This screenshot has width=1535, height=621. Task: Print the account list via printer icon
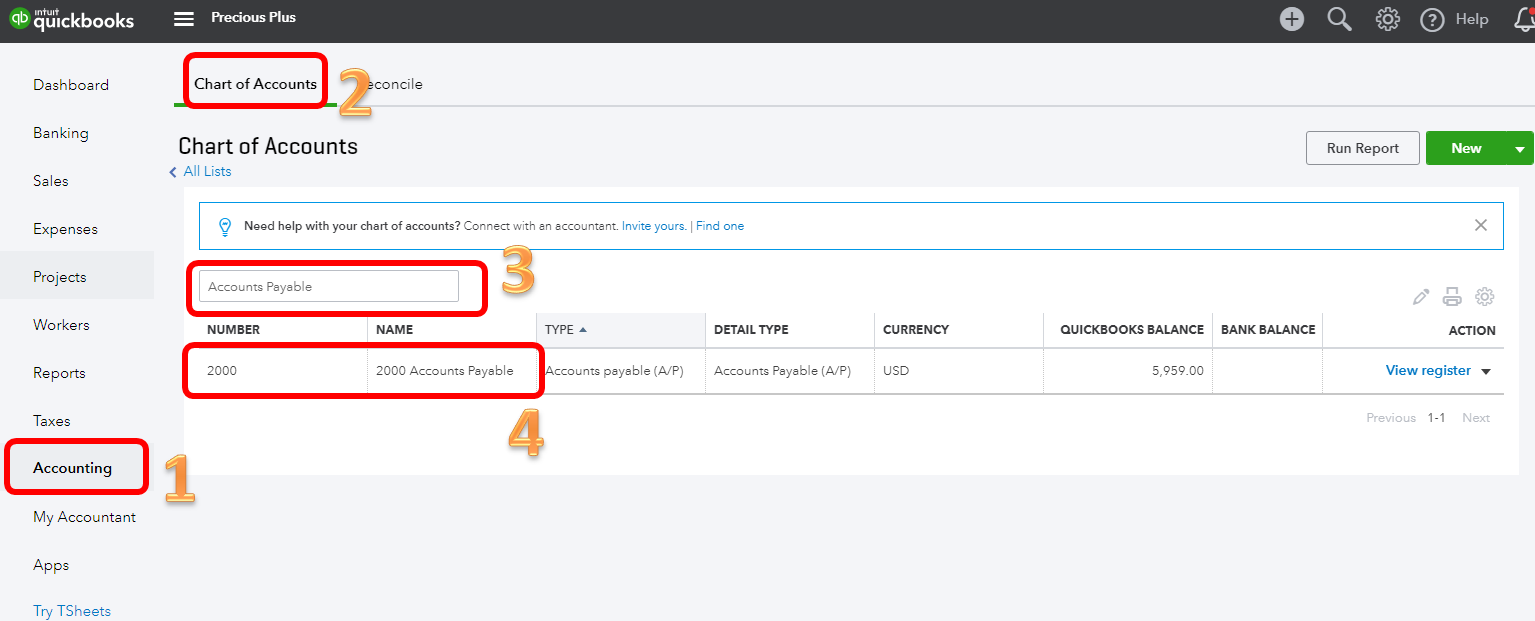click(1452, 297)
